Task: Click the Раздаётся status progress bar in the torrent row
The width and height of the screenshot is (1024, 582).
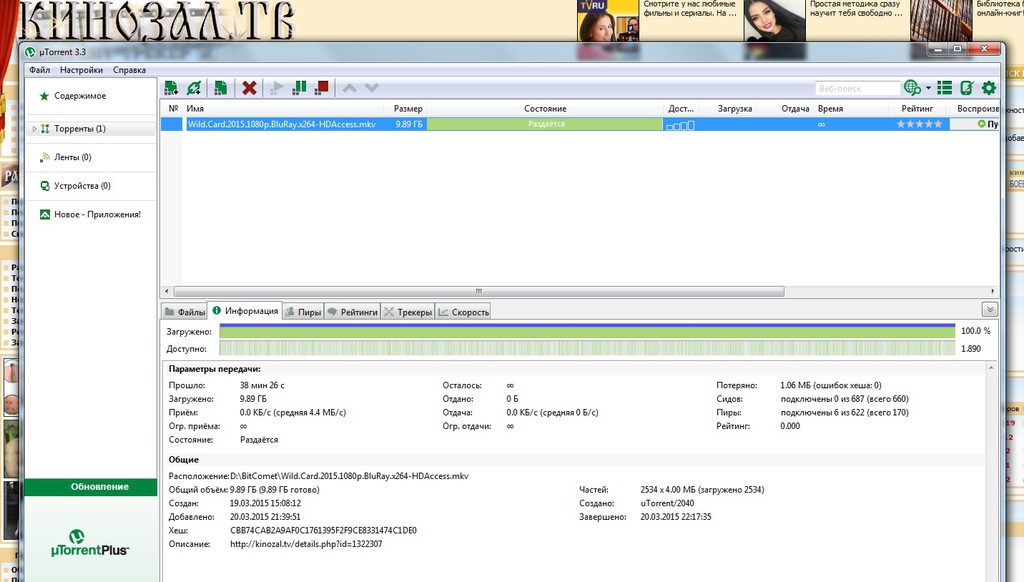Action: coord(545,124)
